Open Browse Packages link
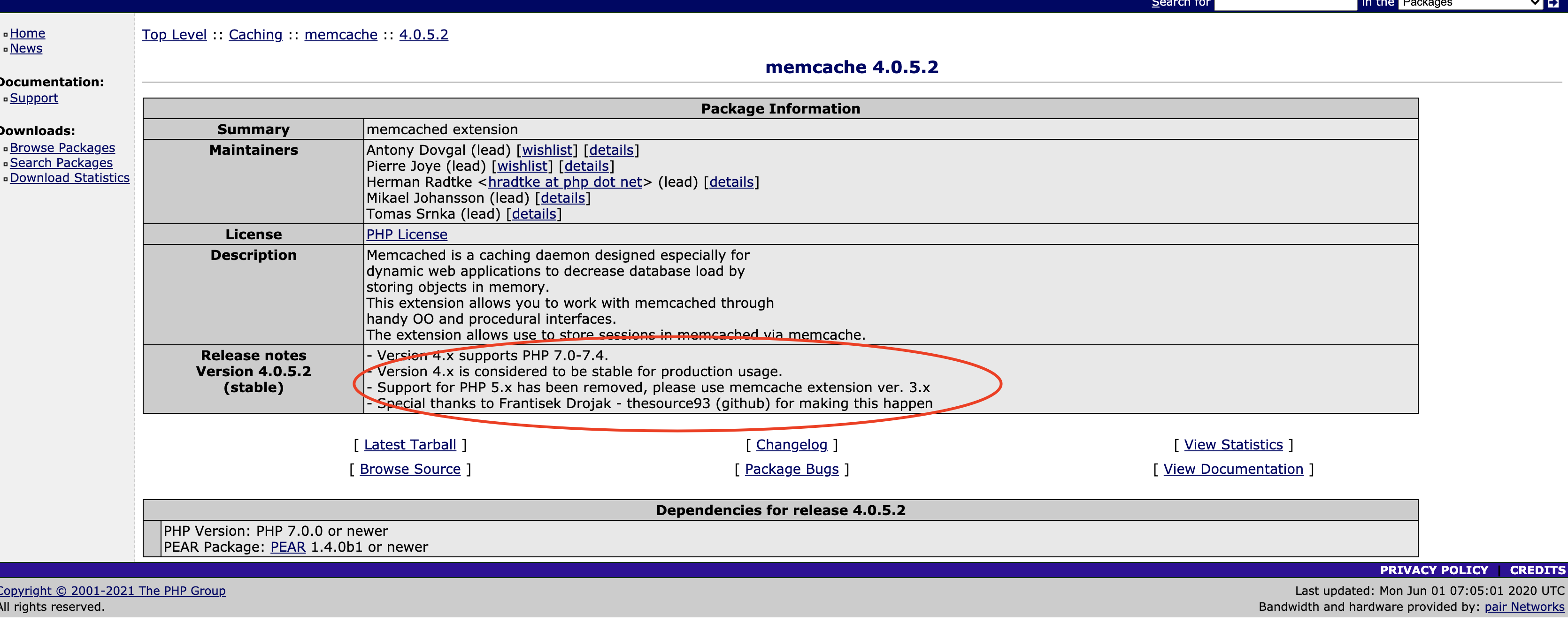This screenshot has height=623, width=1568. pyautogui.click(x=62, y=148)
